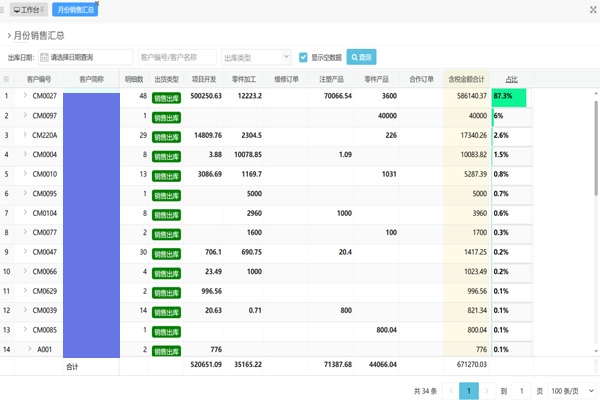Expand row CM220A
600x400 pixels.
point(25,134)
